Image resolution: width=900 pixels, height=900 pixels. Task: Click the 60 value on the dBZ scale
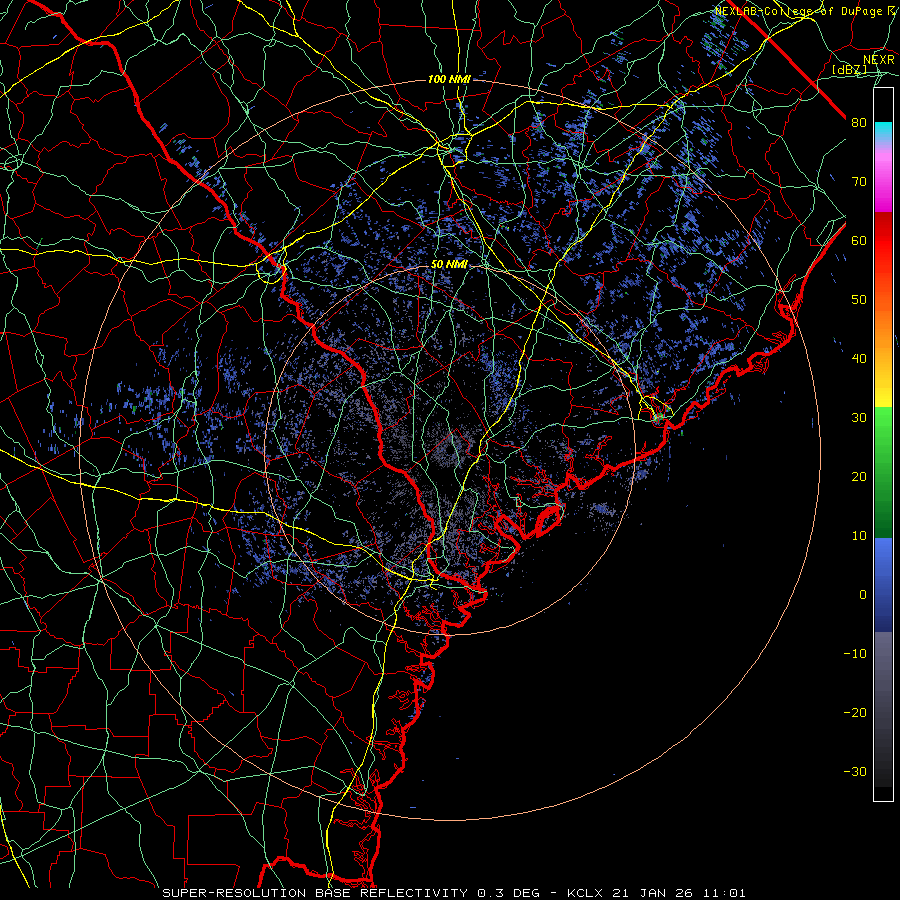click(859, 240)
